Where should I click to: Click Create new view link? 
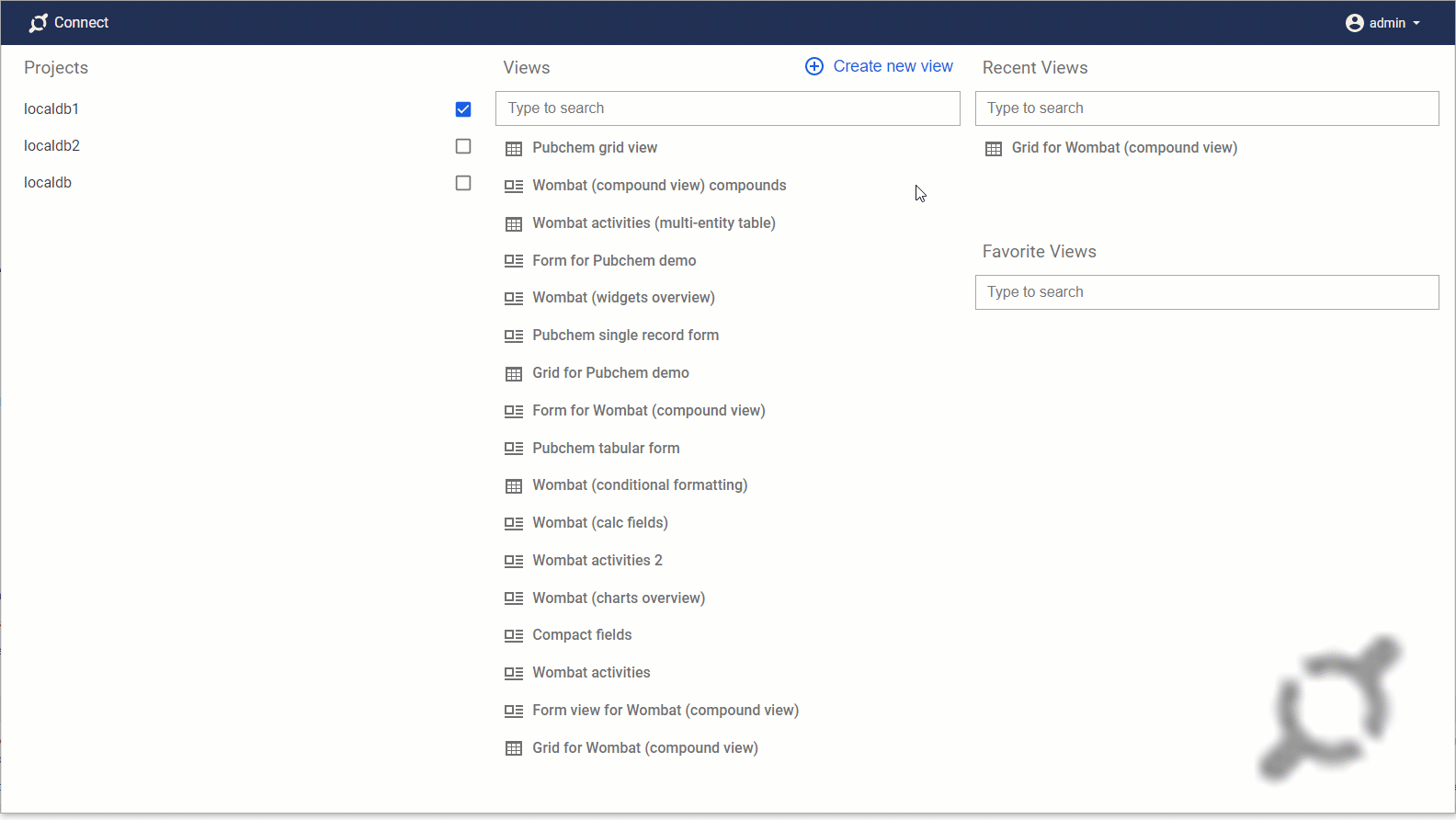point(893,66)
